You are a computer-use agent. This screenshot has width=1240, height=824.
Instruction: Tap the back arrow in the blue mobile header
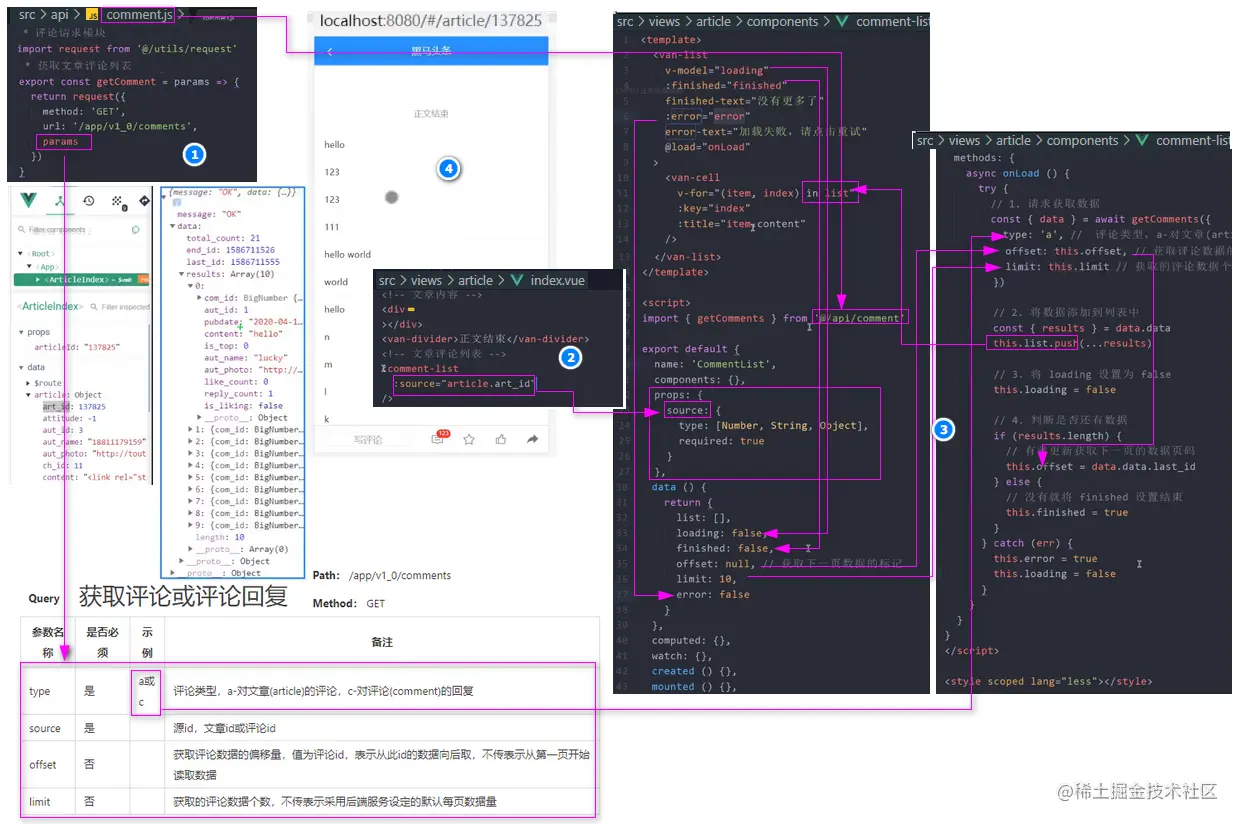[x=330, y=52]
